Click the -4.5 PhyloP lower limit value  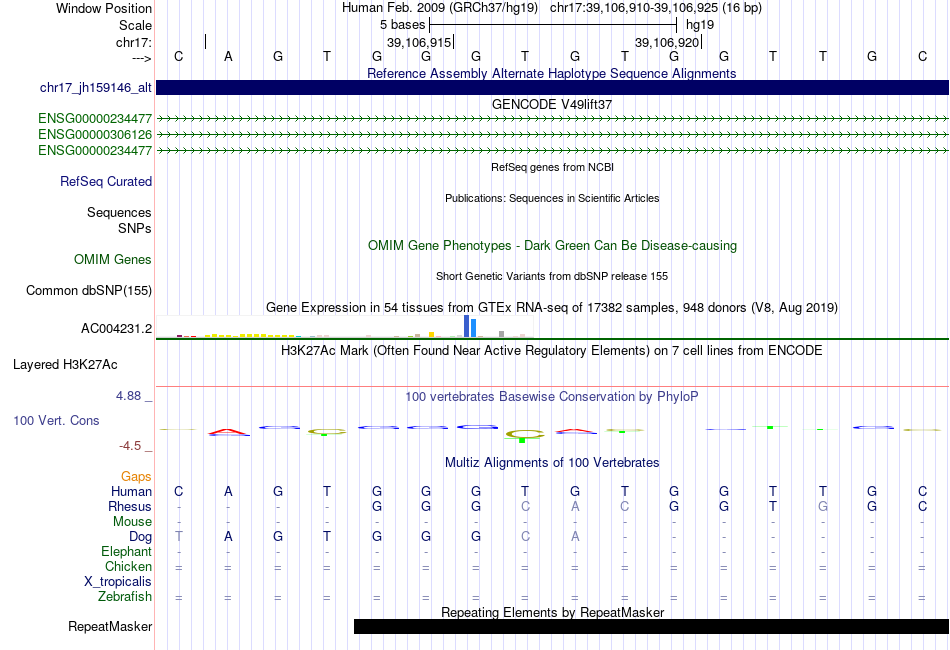pos(130,446)
